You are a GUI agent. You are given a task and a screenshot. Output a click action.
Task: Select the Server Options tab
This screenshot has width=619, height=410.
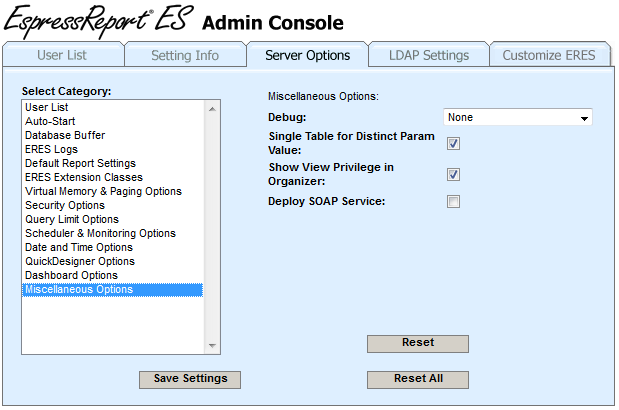pyautogui.click(x=308, y=55)
